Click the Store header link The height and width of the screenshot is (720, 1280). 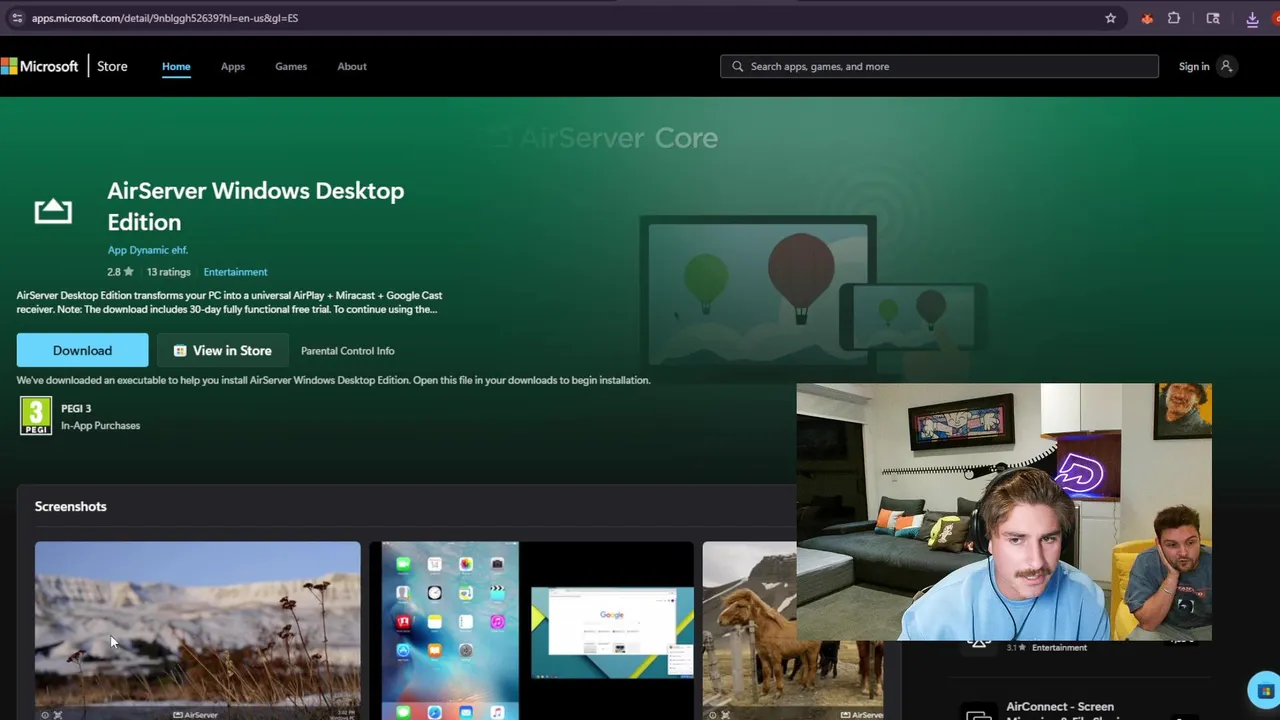pos(112,66)
